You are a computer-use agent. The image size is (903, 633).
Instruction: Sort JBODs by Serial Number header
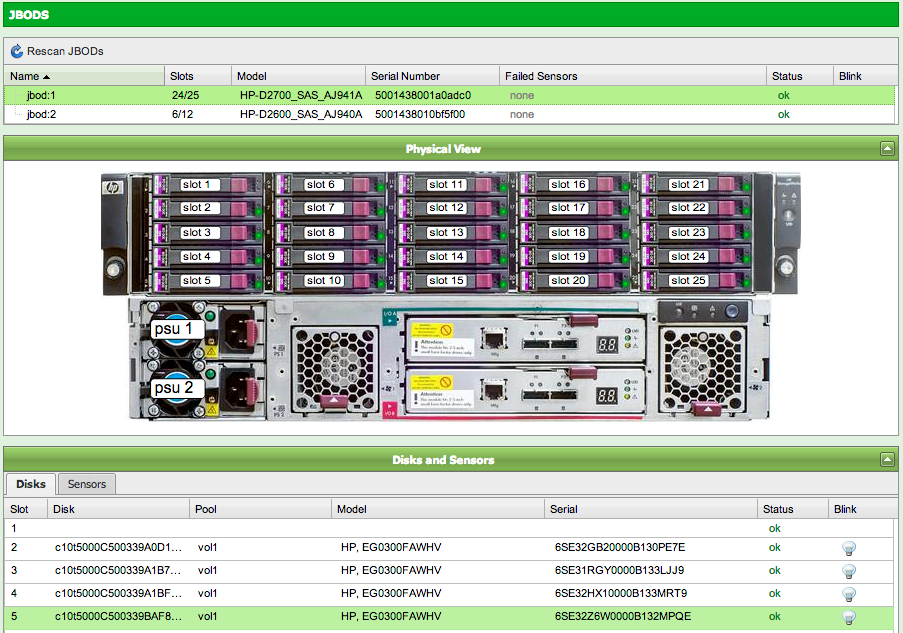[x=432, y=76]
